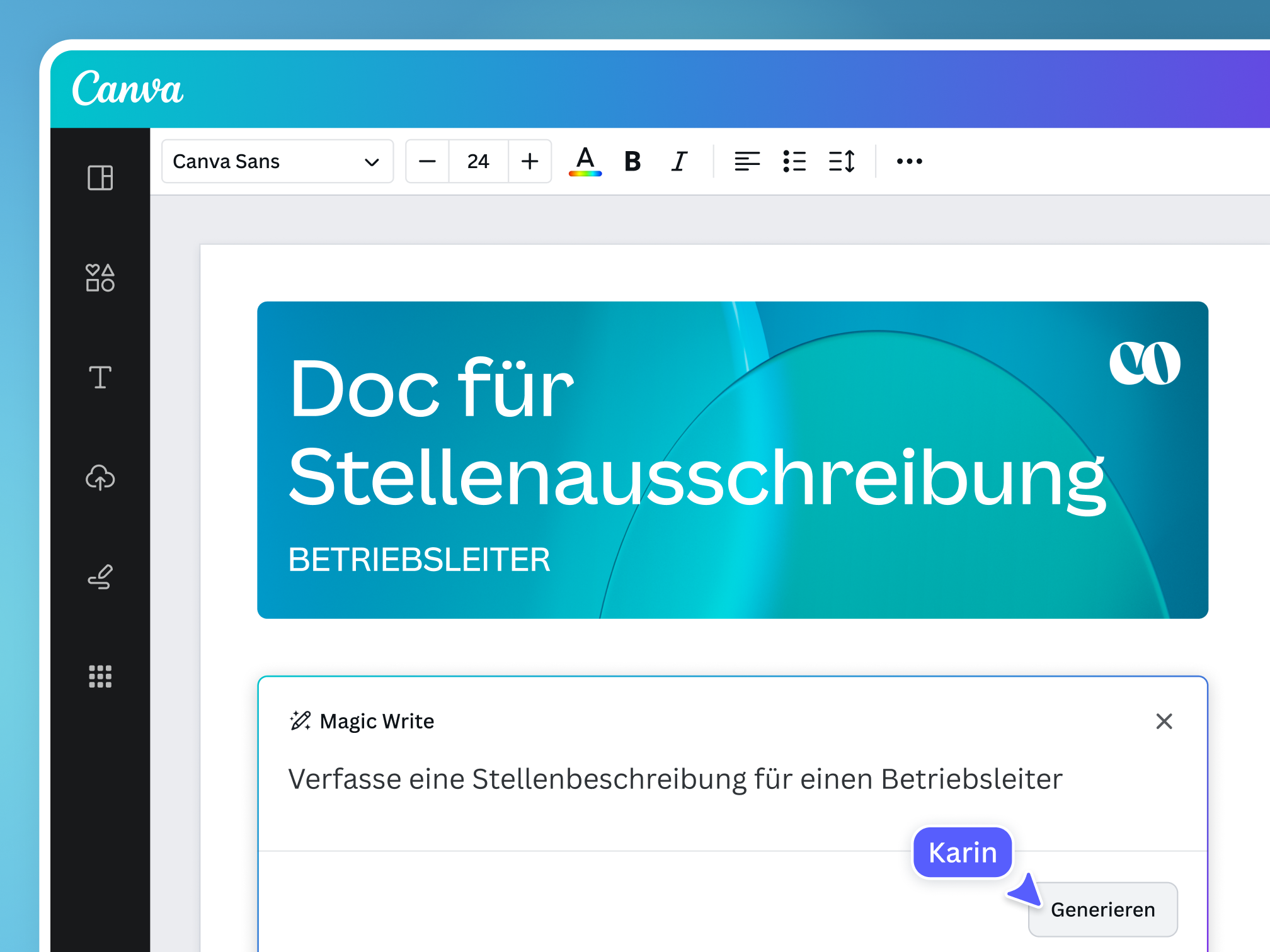Open the text alignment option
Viewport: 1270px width, 952px height.
[x=747, y=161]
